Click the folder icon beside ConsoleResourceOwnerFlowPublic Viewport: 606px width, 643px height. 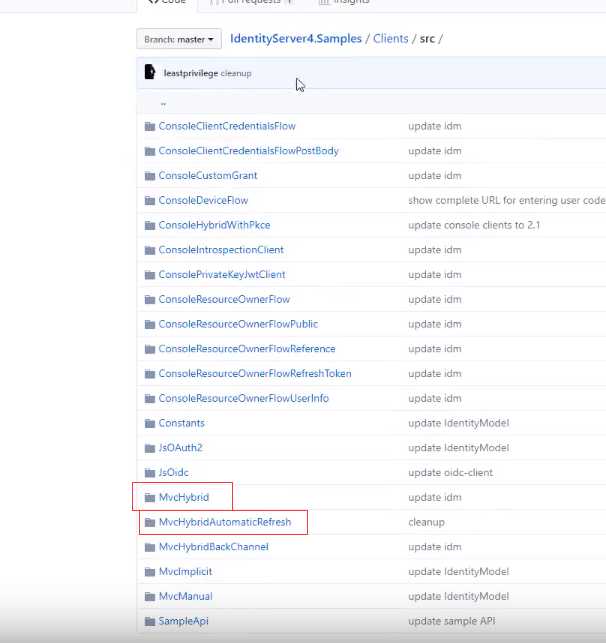coord(150,324)
